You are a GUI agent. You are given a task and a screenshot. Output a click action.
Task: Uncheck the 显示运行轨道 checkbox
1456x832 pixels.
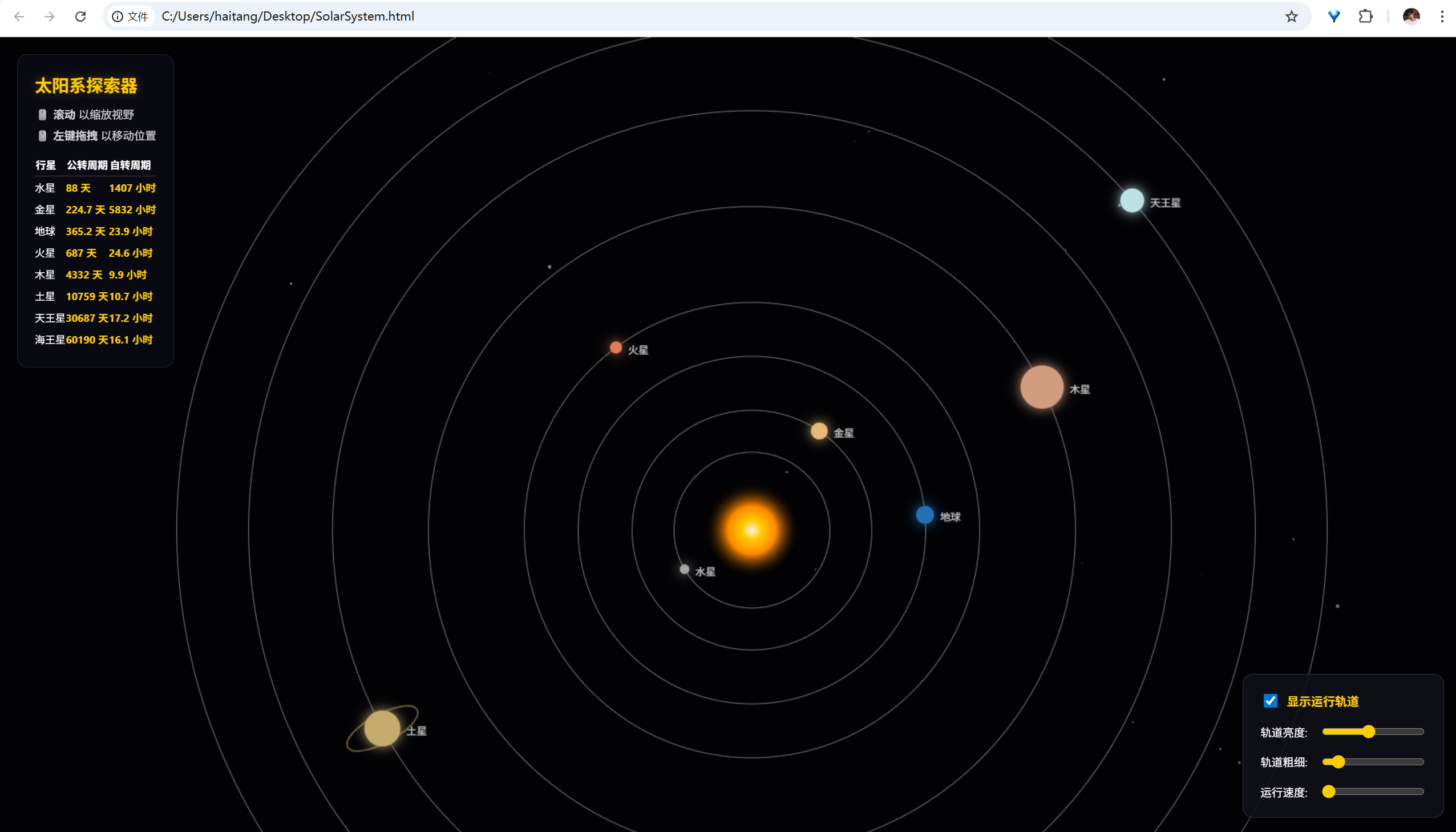tap(1271, 701)
